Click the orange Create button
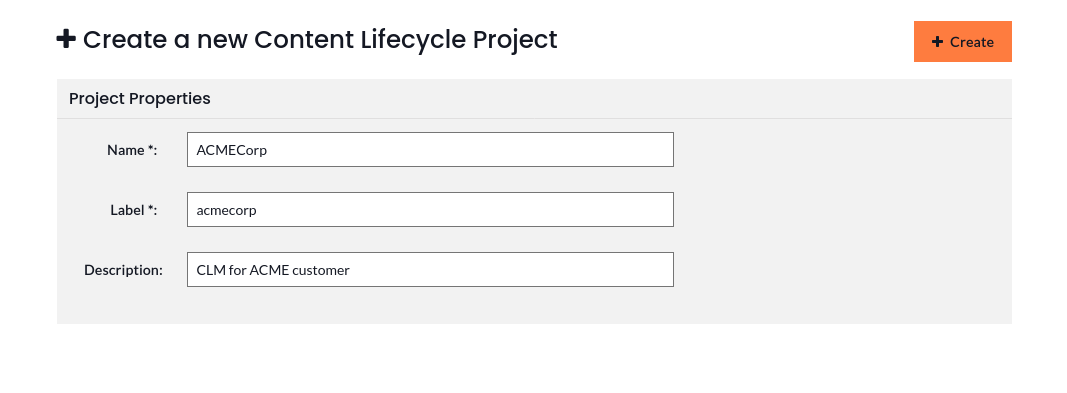This screenshot has height=393, width=1067. tap(962, 41)
